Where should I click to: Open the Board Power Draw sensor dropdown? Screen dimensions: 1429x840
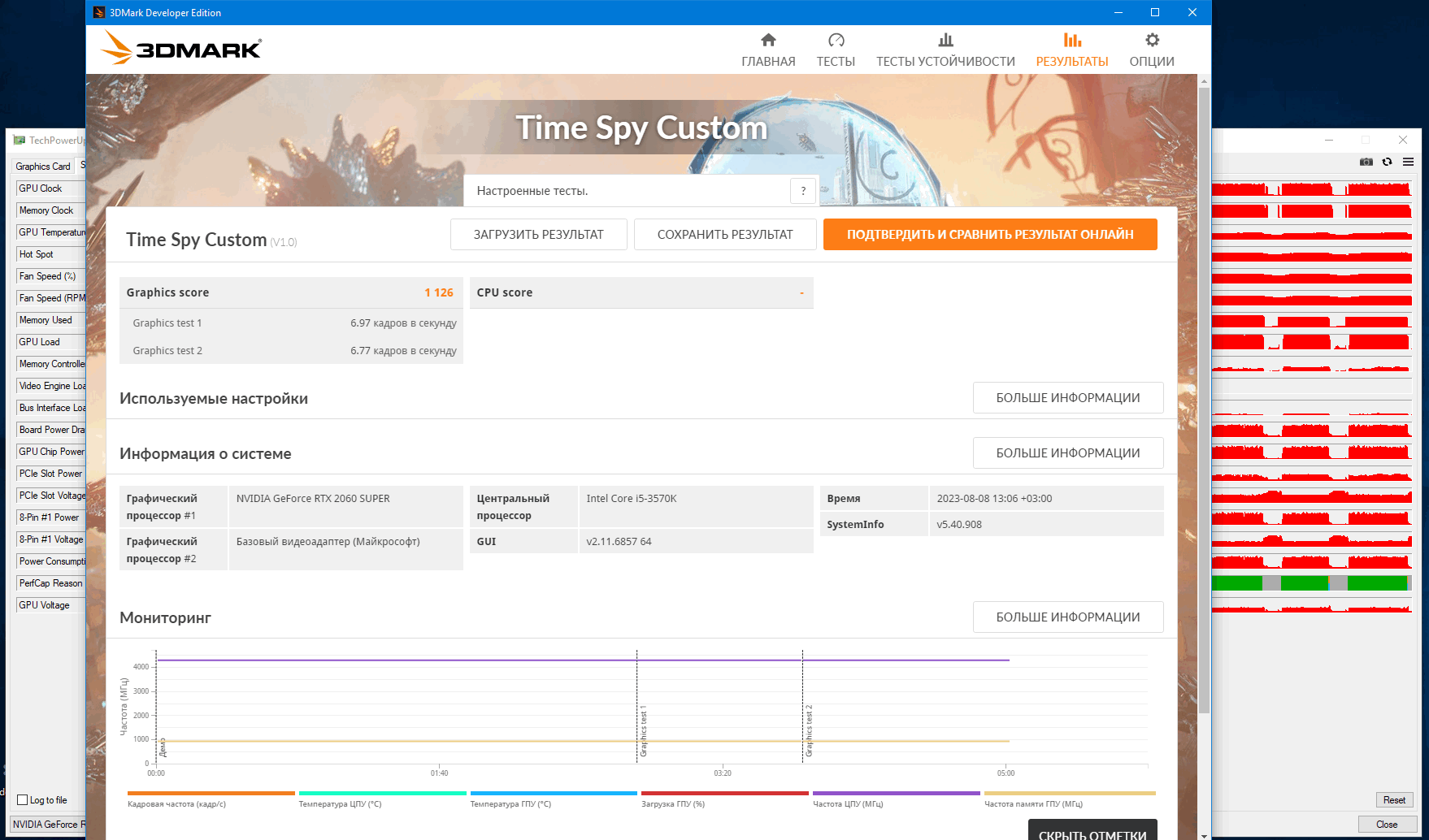50,430
